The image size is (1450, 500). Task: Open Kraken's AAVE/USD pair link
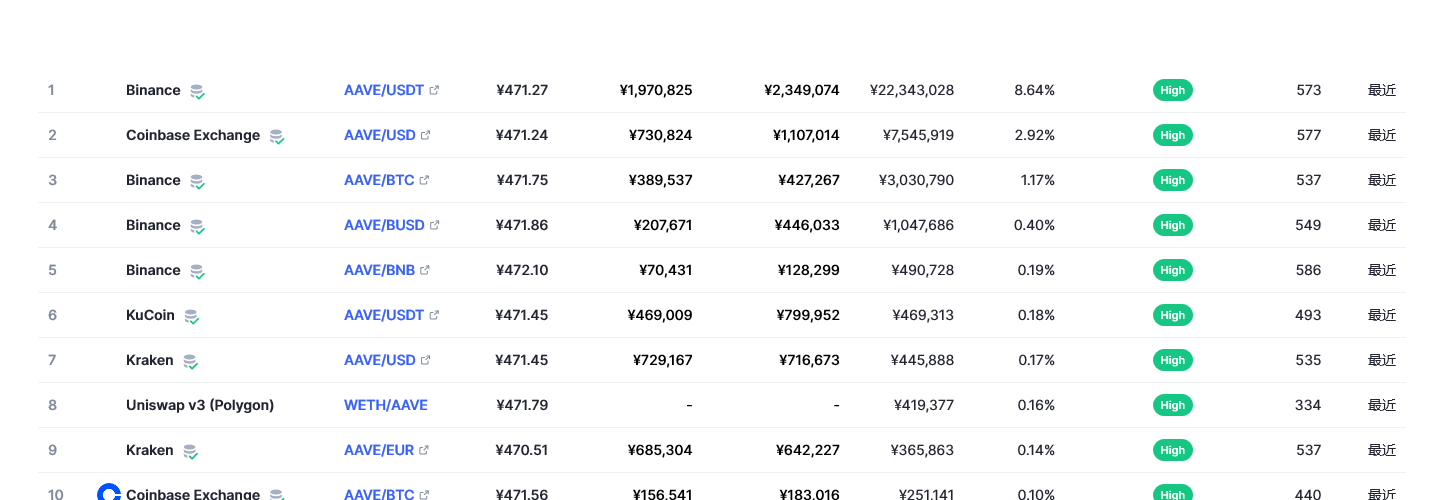(379, 360)
